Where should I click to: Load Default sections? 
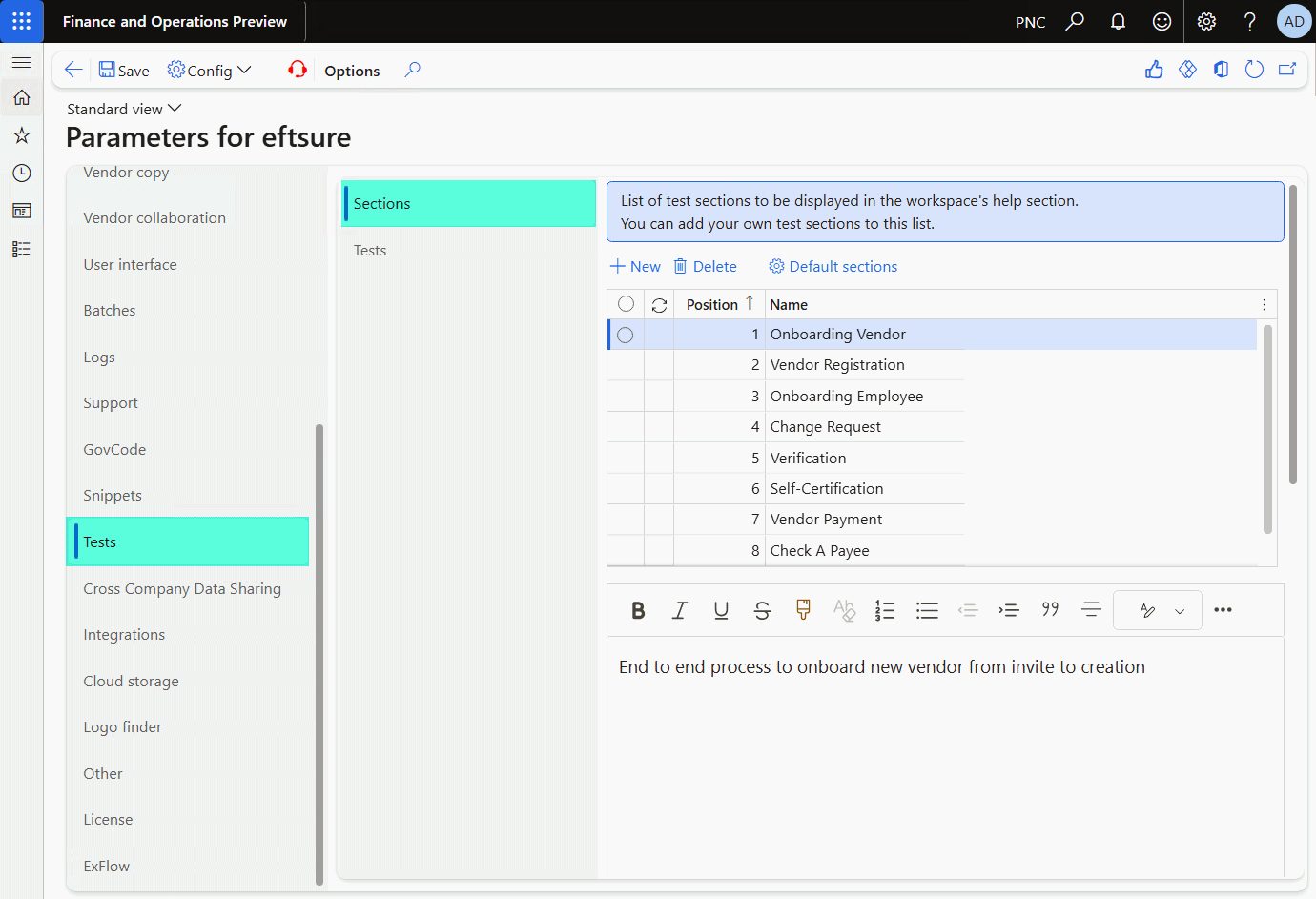[833, 266]
